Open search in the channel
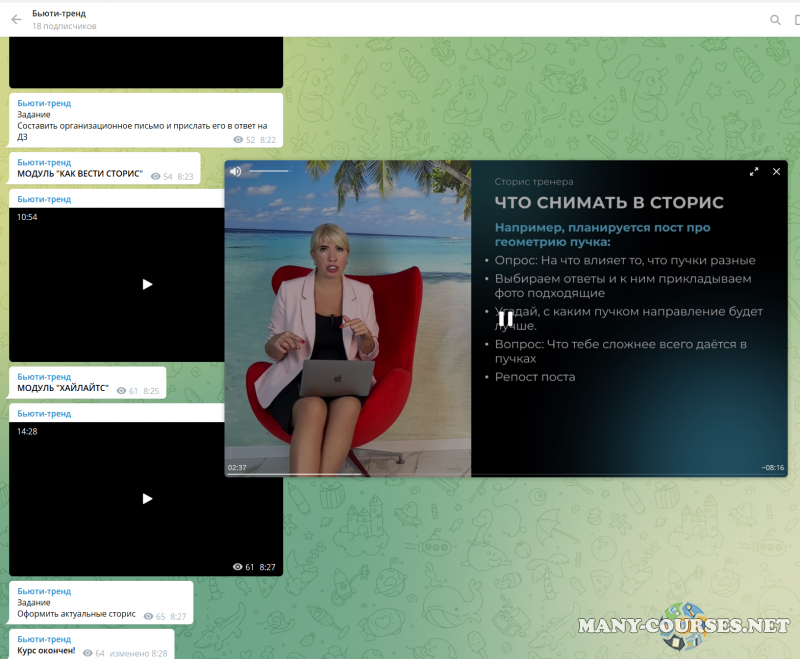 click(x=775, y=19)
